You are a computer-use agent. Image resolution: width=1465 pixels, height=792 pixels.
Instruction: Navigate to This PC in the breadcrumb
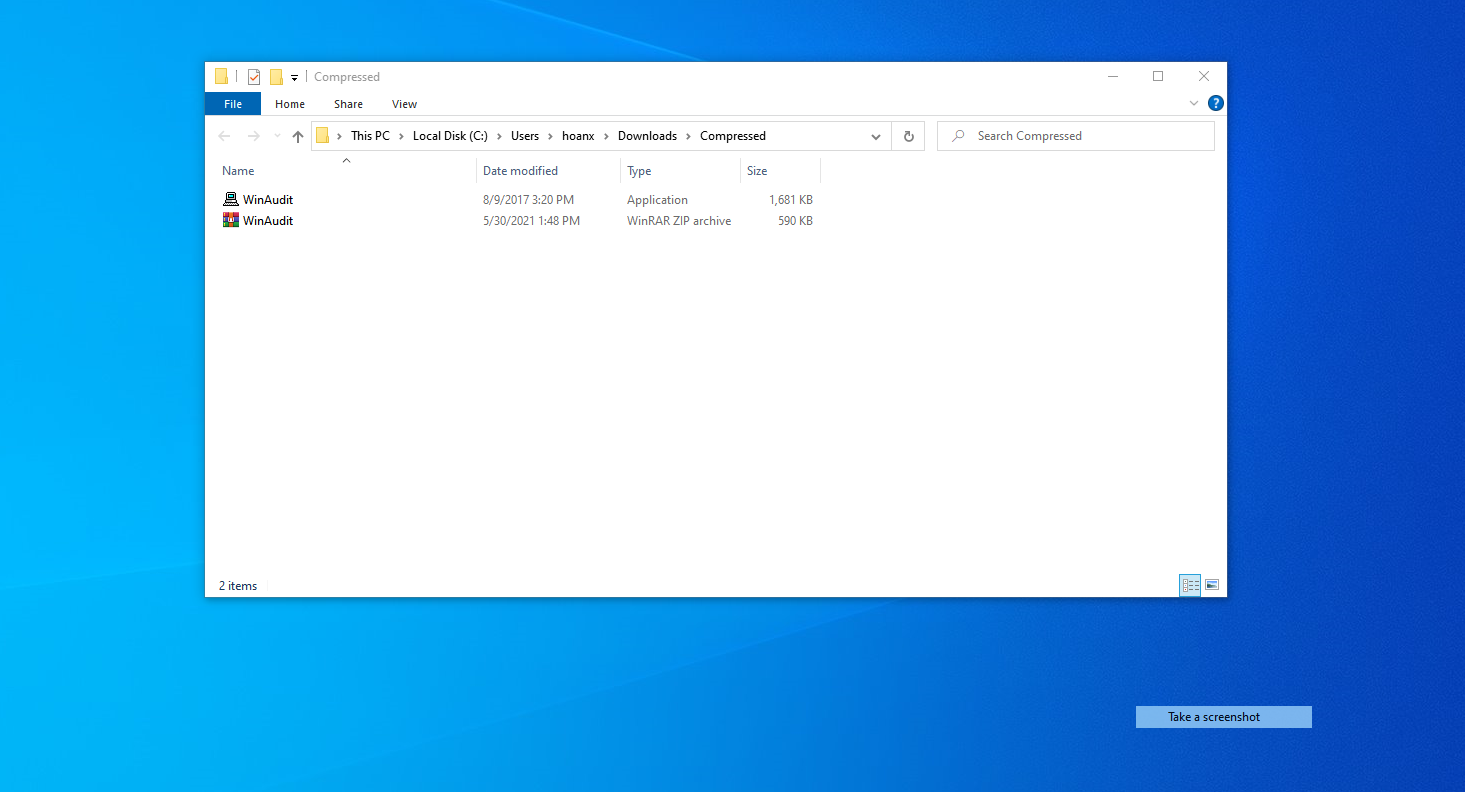pos(370,136)
